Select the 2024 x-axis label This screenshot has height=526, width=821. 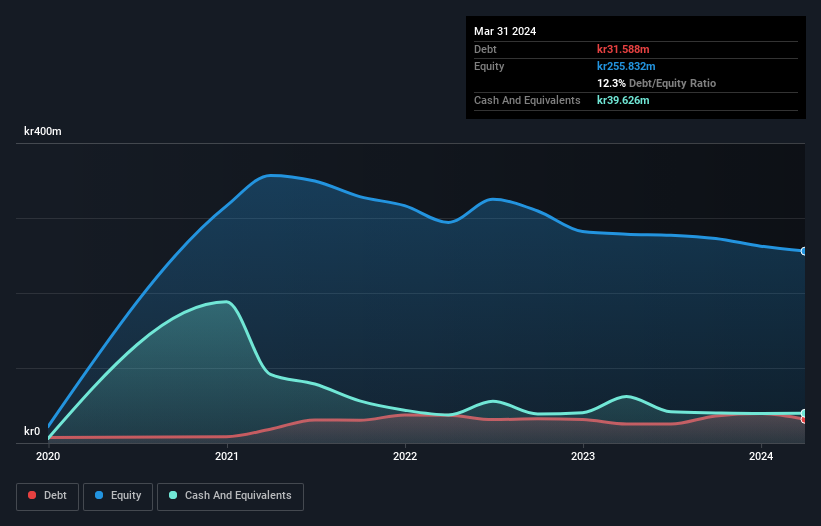click(x=761, y=456)
